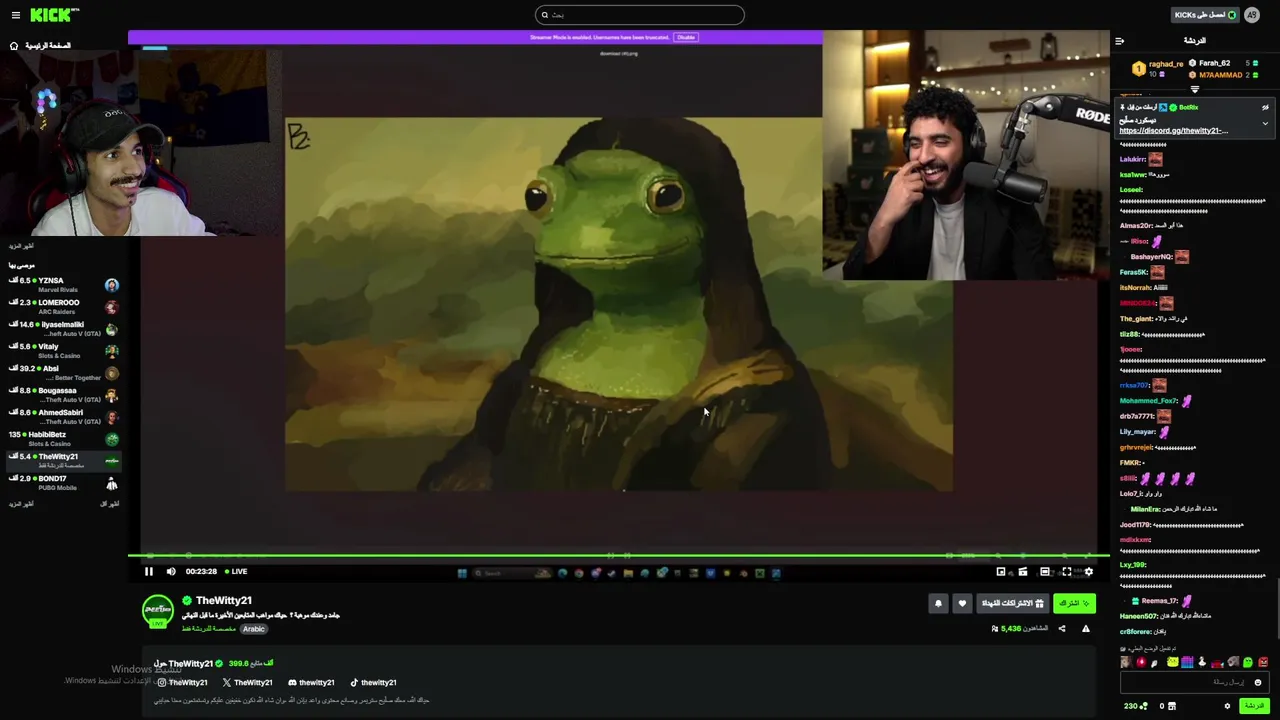Click YZNSA avatar thumbnail
Screen dimensions: 1280x720
pyautogui.click(x=112, y=285)
